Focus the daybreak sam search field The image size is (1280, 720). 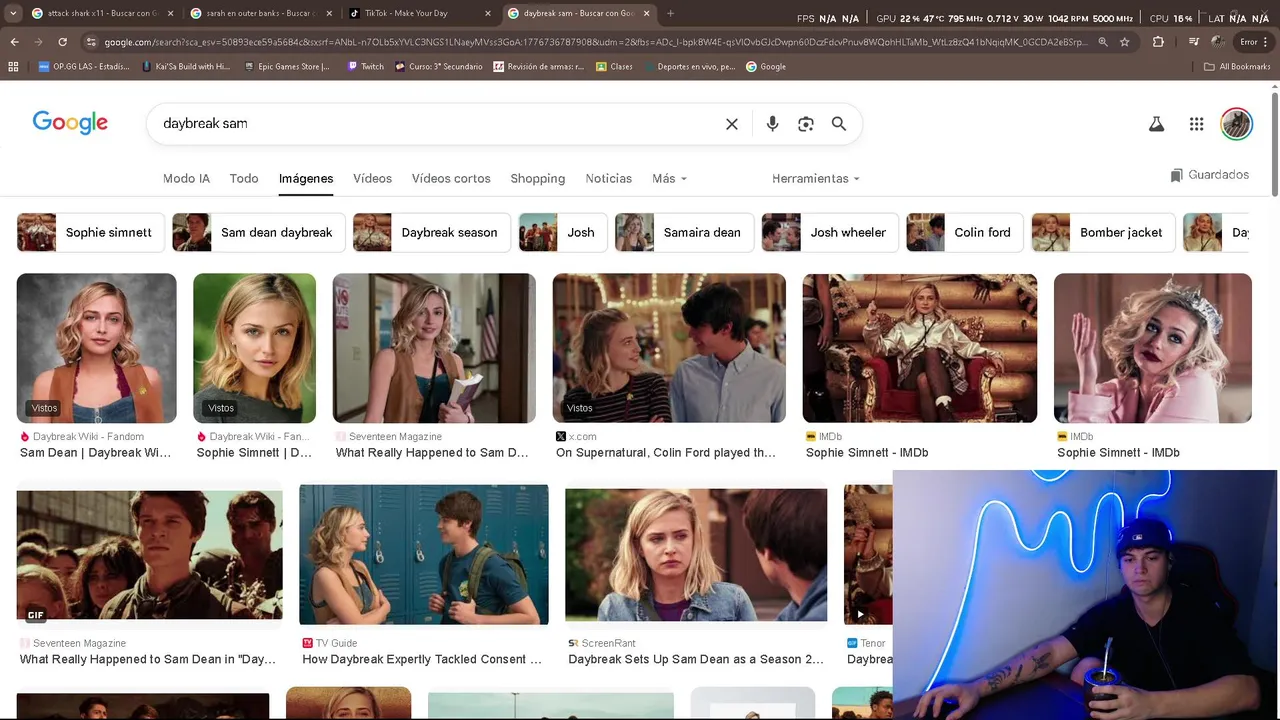[x=440, y=124]
